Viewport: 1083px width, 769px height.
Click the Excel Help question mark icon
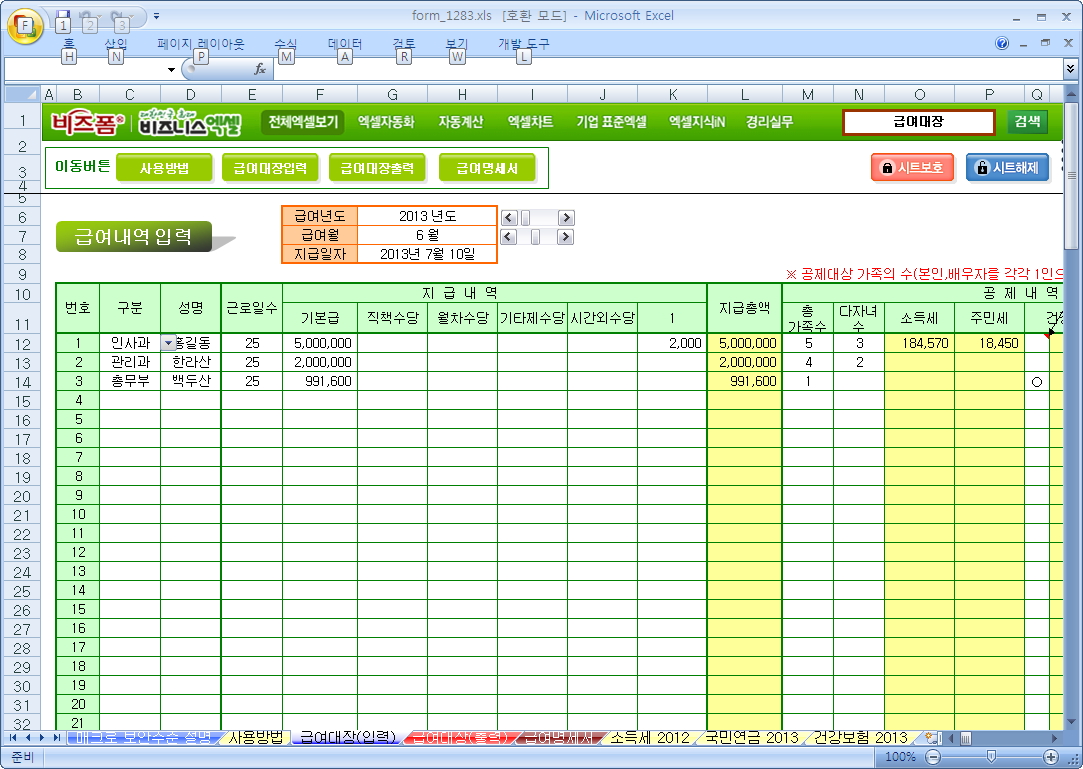(x=1002, y=44)
